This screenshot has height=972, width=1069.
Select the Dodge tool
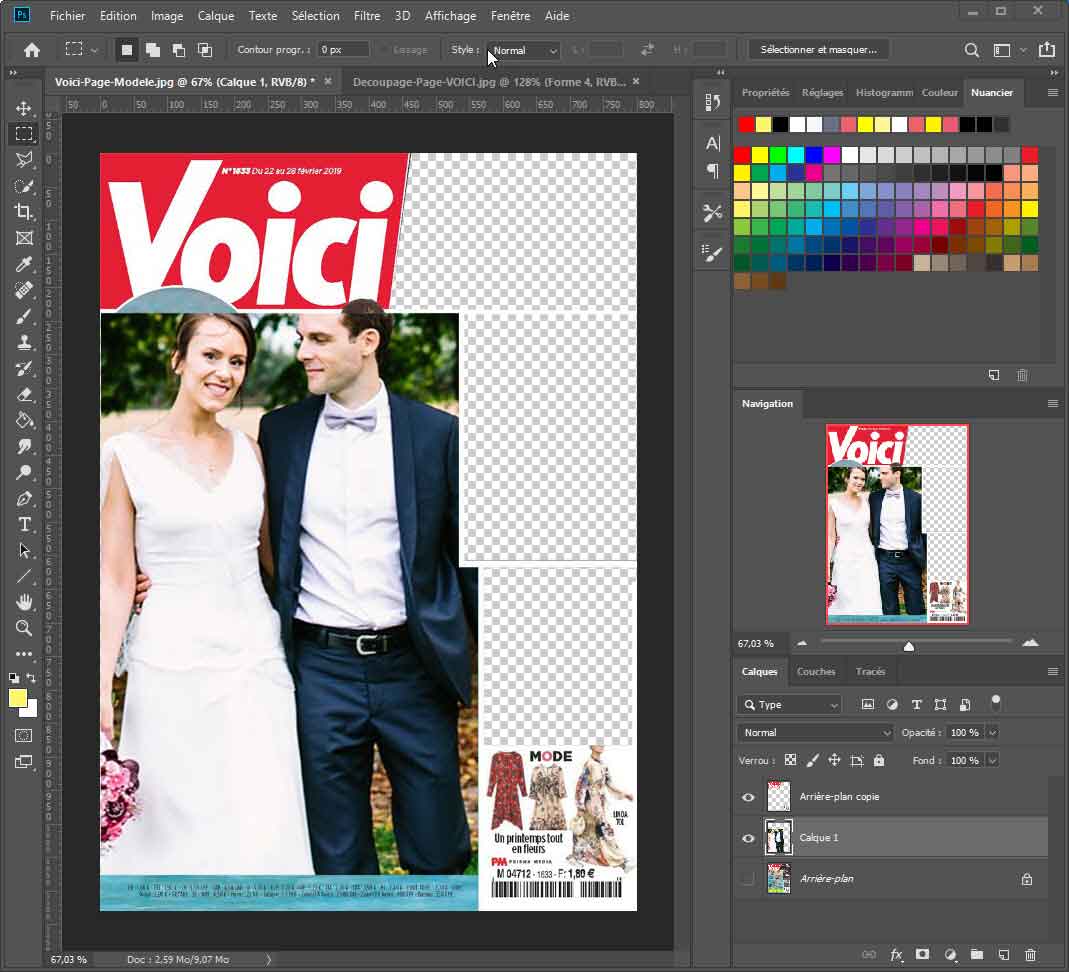(24, 472)
